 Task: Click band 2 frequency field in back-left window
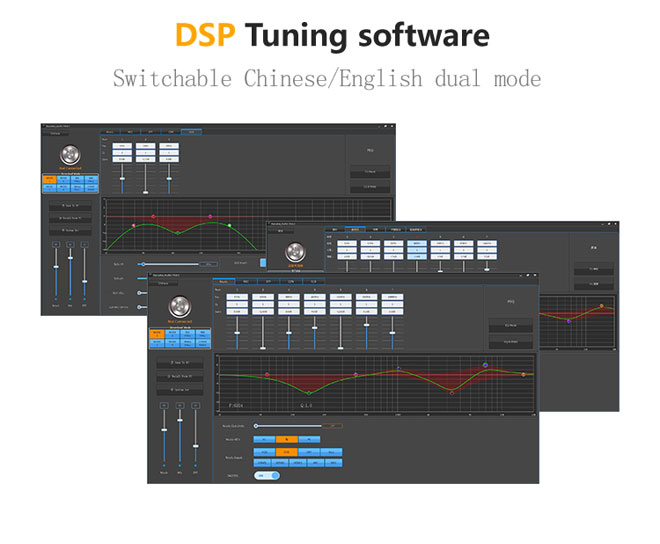[146, 146]
